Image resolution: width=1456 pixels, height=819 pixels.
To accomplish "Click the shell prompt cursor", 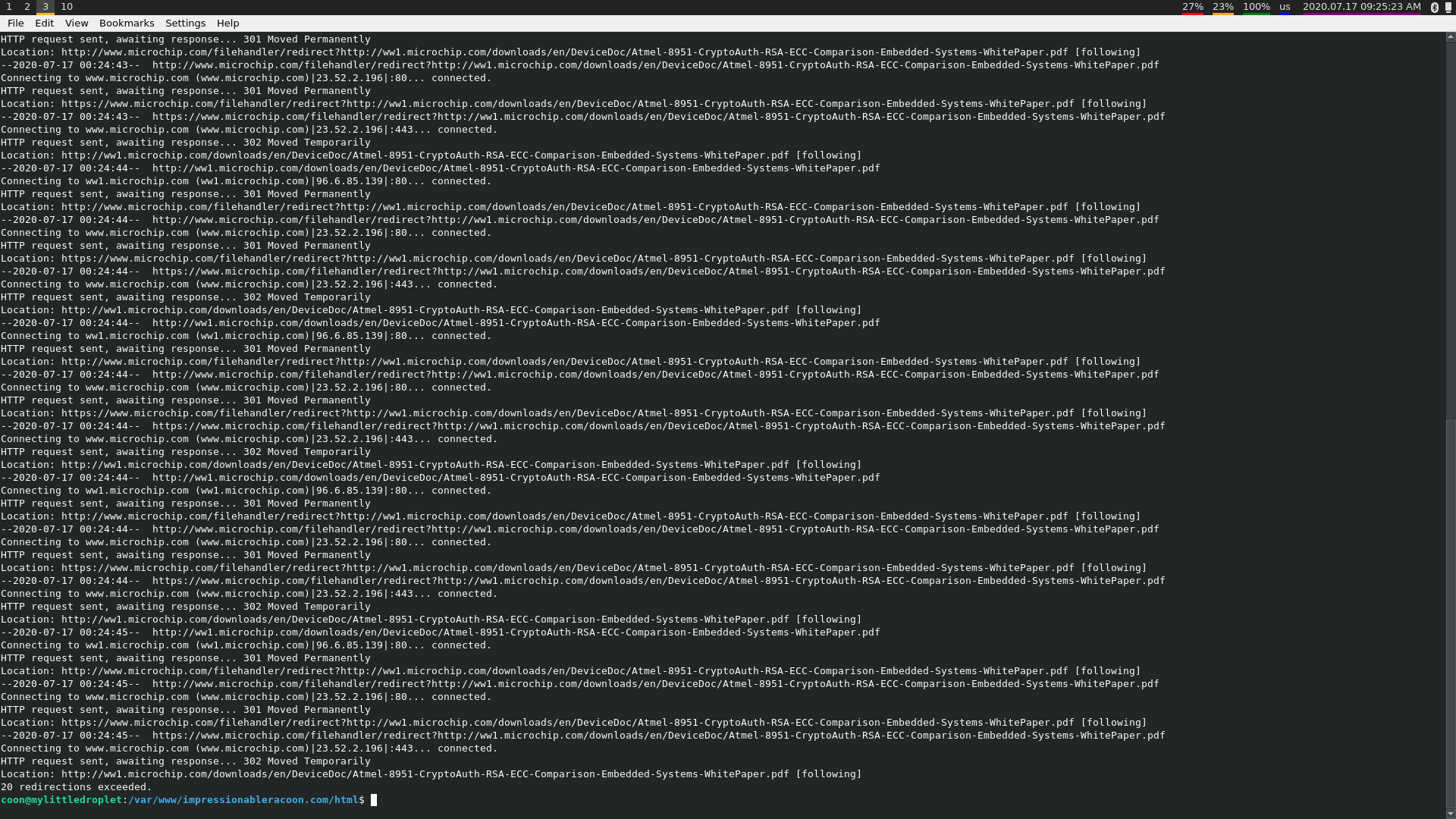I will [x=374, y=800].
